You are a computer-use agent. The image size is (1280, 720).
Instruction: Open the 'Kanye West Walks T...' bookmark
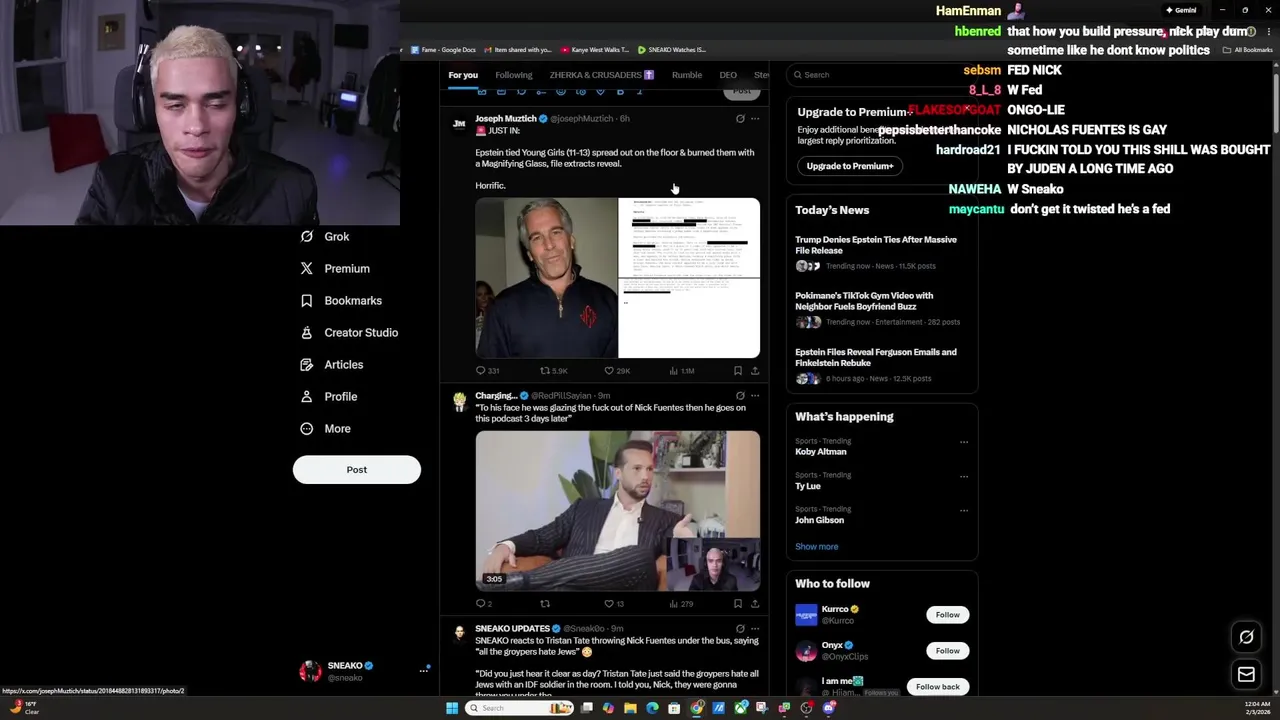tap(595, 50)
